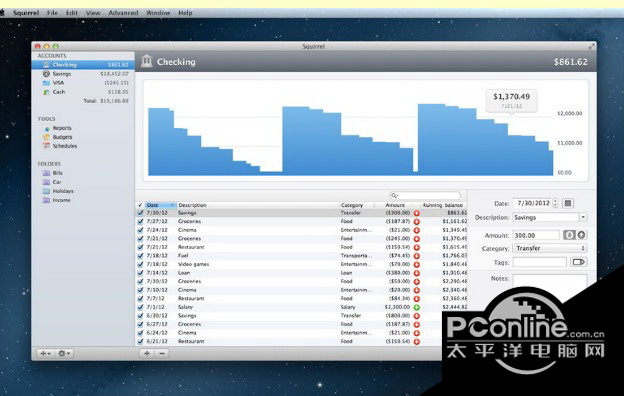
Task: Click the Cash account icon in sidebar
Action: [x=46, y=92]
